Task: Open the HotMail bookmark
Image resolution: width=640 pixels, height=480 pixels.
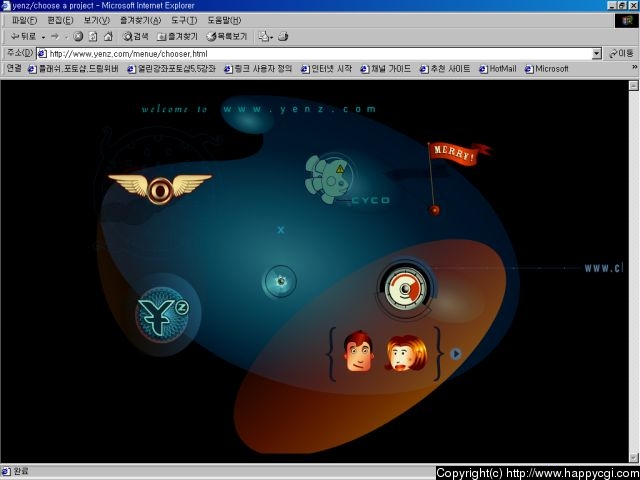Action: pyautogui.click(x=498, y=69)
